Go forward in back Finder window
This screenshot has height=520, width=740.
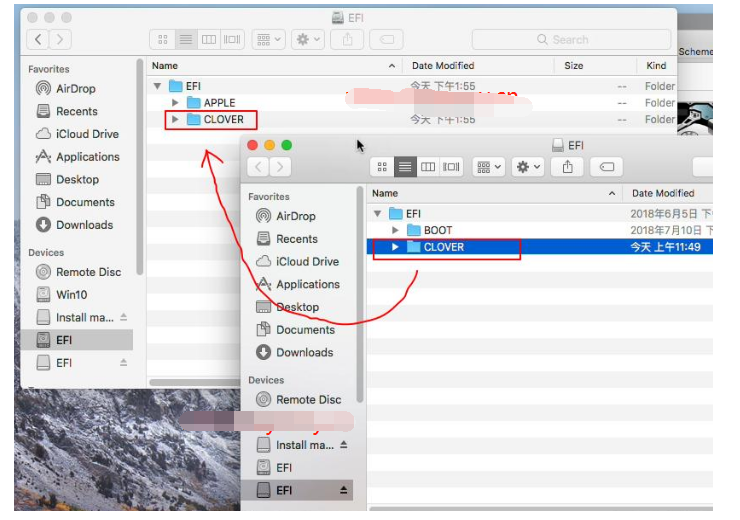60,40
